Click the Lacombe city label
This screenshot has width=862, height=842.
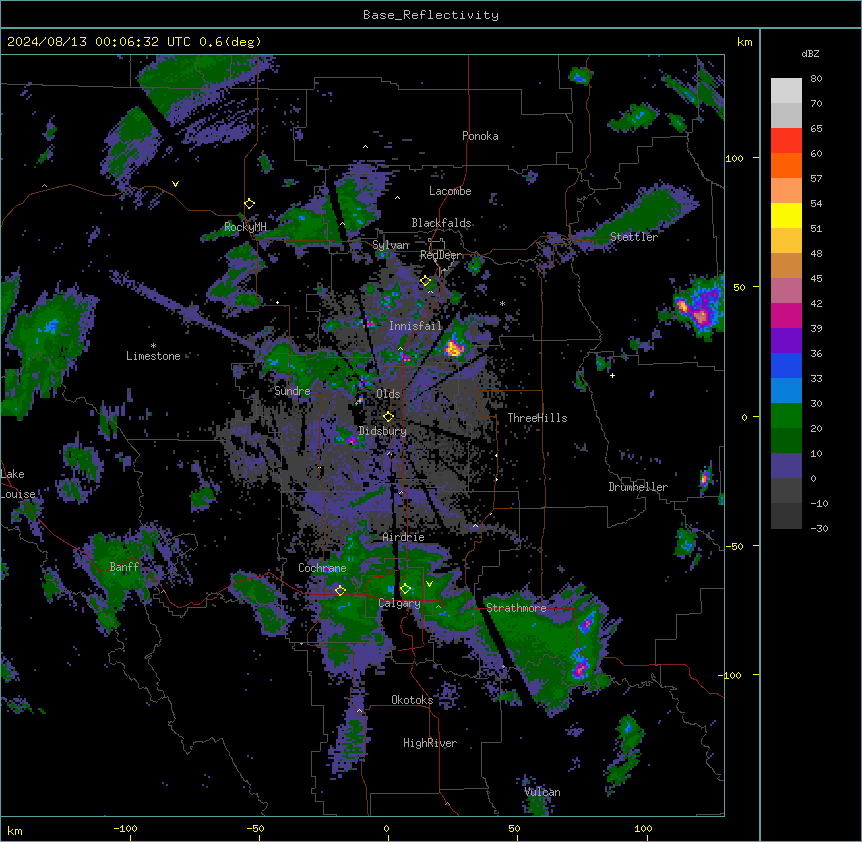click(450, 191)
